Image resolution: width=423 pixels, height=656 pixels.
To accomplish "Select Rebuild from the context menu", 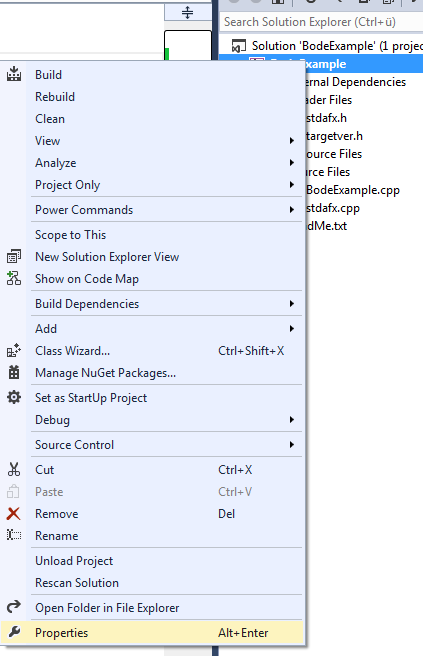I will click(55, 97).
